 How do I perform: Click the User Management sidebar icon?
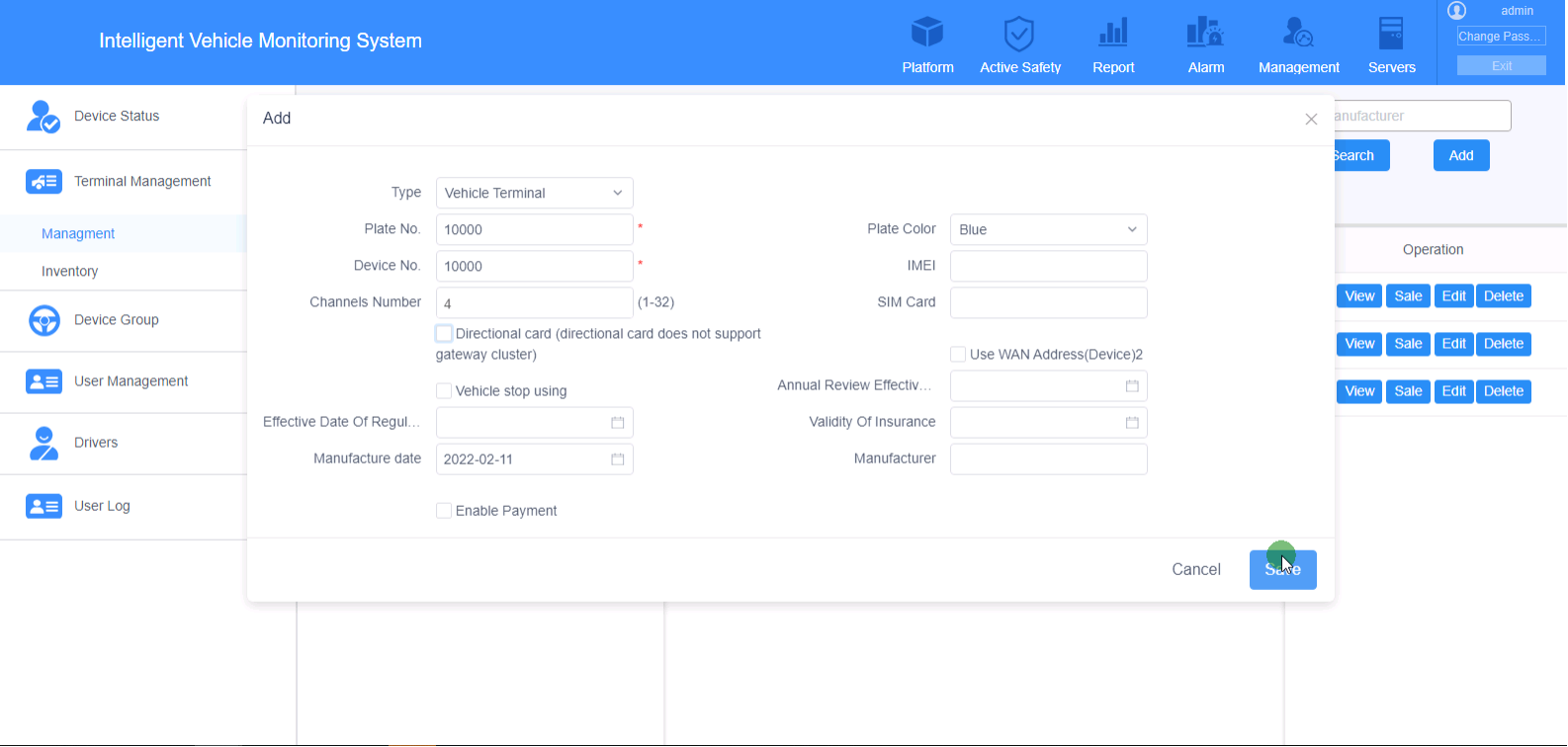tap(44, 381)
